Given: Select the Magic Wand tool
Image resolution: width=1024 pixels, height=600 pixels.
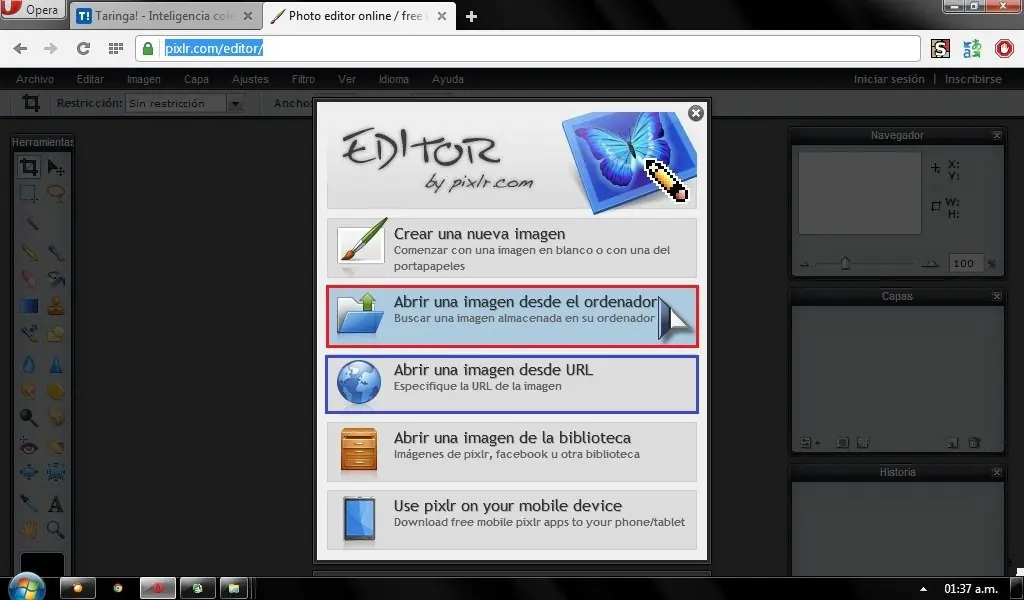Looking at the screenshot, I should pos(29,223).
